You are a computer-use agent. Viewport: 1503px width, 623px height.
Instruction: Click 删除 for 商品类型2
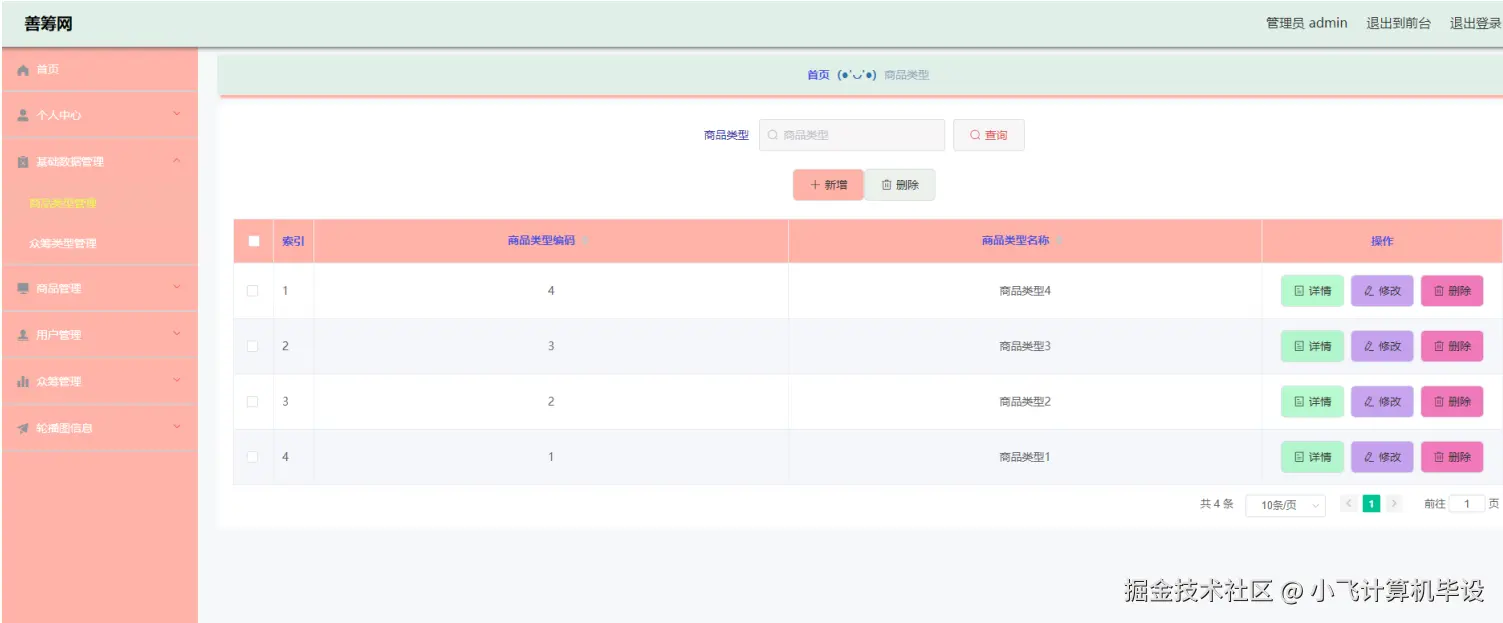tap(1452, 402)
